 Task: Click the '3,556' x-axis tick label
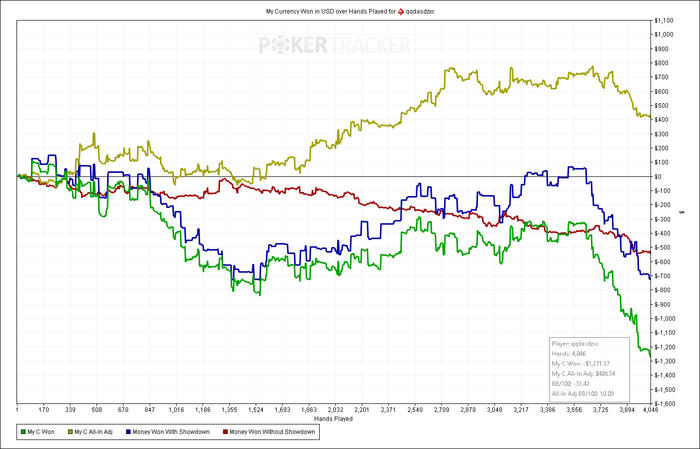click(x=574, y=409)
